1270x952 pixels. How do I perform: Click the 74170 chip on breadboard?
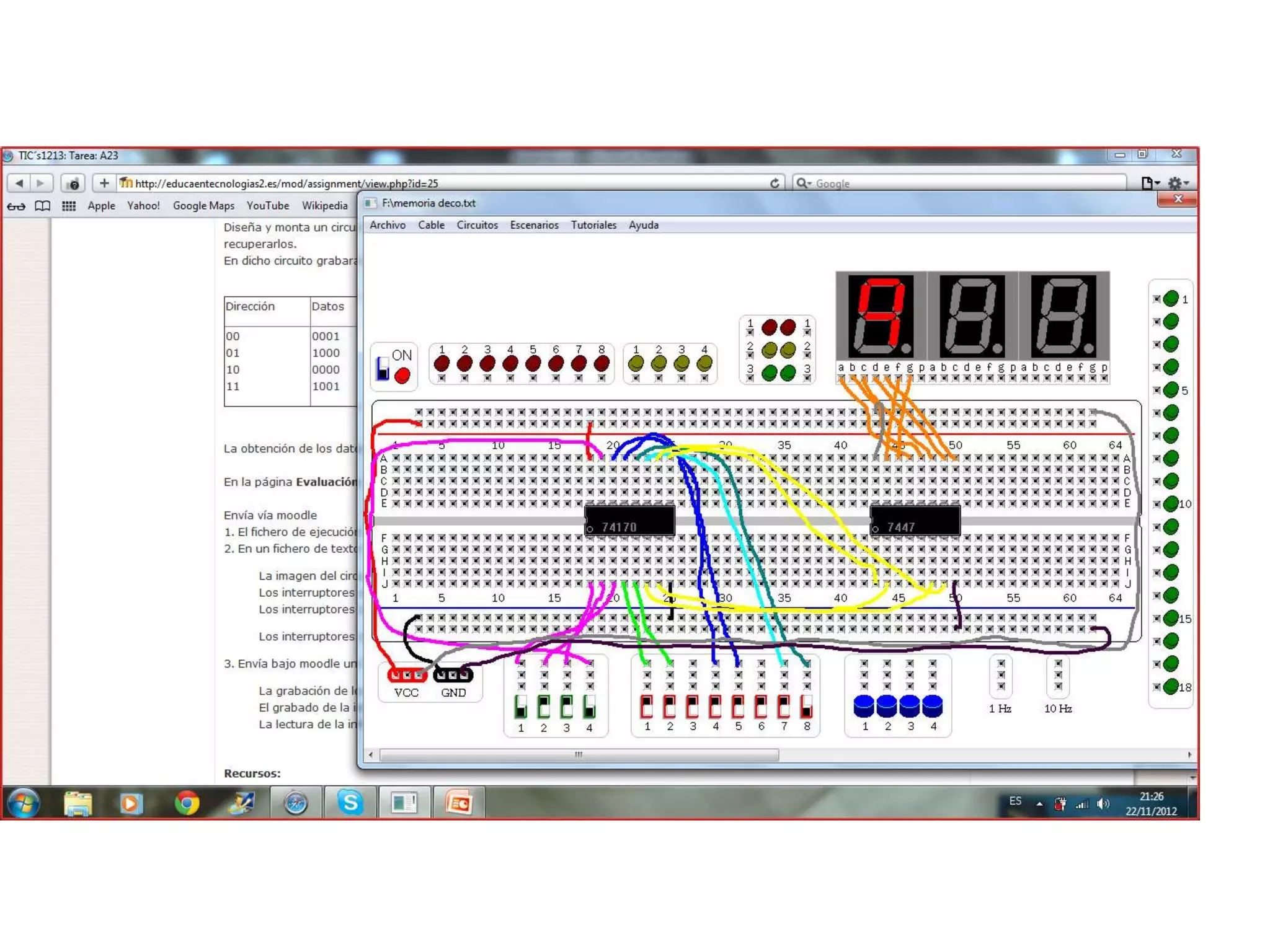629,521
